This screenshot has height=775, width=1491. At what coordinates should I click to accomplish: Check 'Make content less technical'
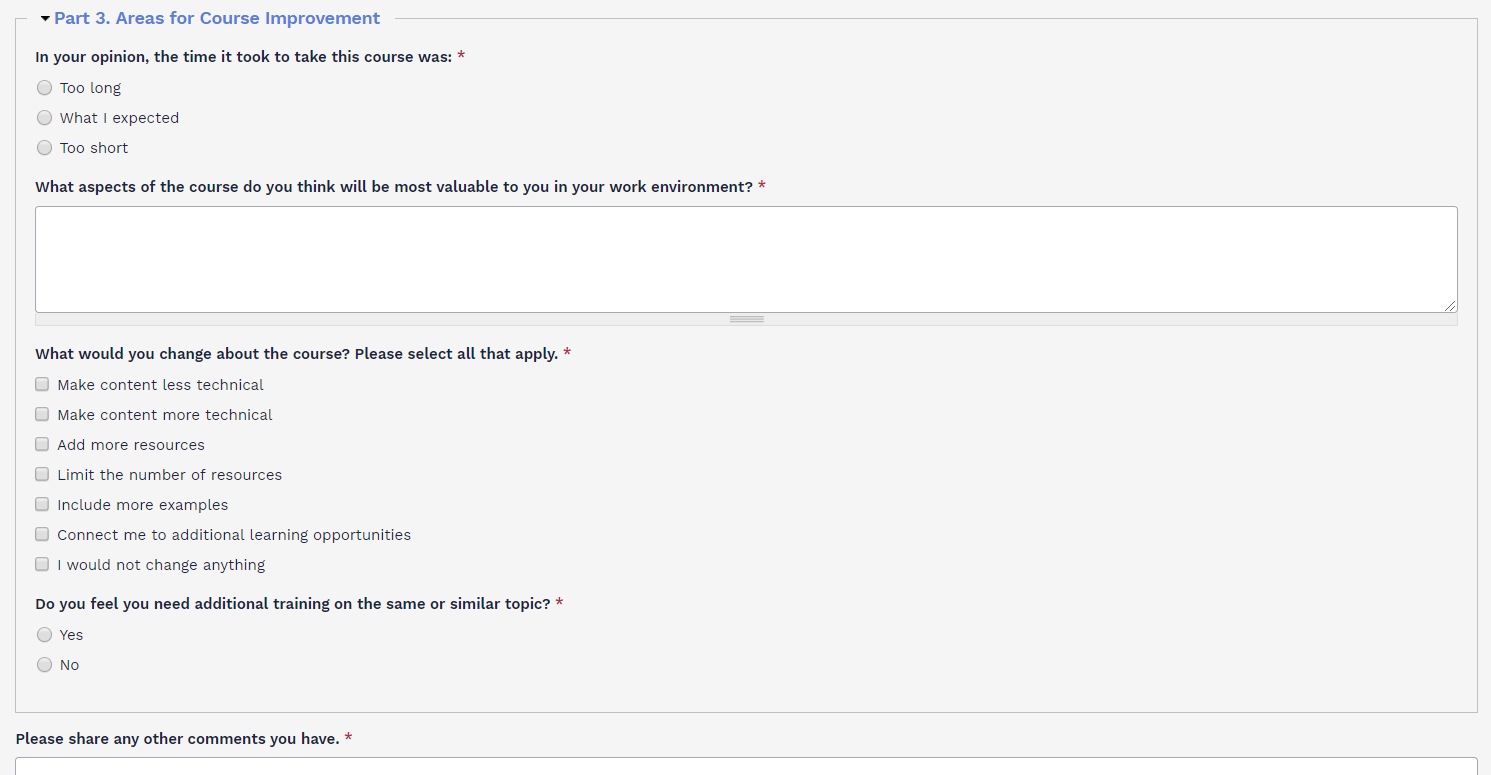click(42, 384)
